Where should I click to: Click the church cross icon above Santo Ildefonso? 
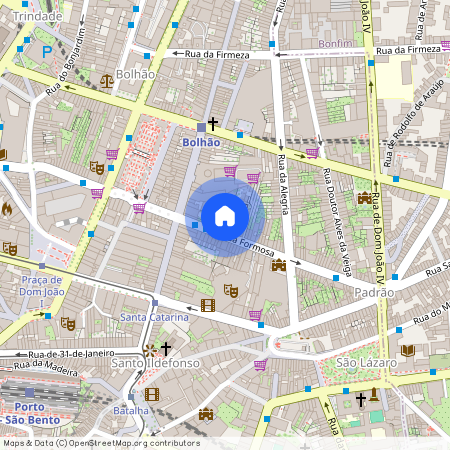click(x=166, y=349)
